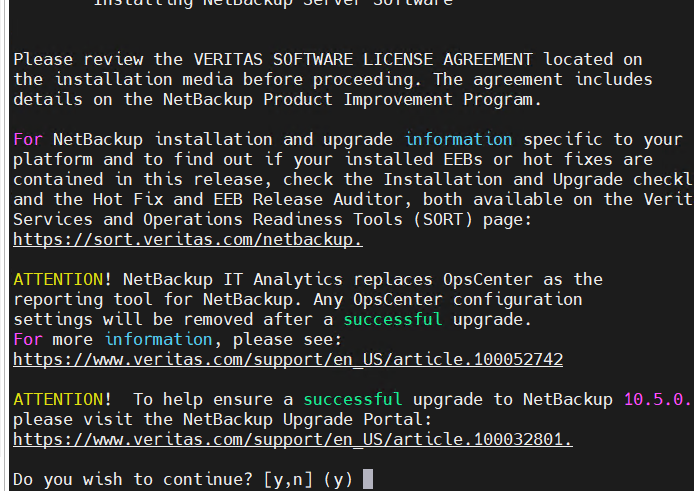Click the magenta 'For' before 'NetBackup installation'

click(x=28, y=139)
